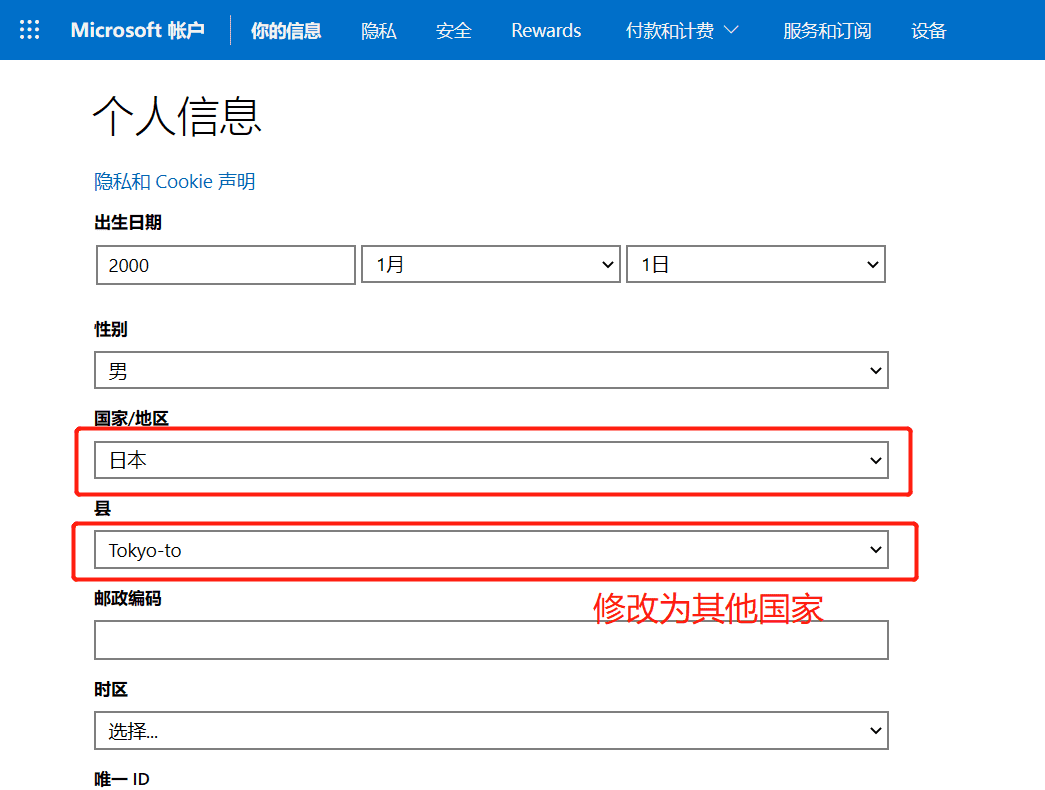
Task: Go to the 安全 tab
Action: click(454, 30)
